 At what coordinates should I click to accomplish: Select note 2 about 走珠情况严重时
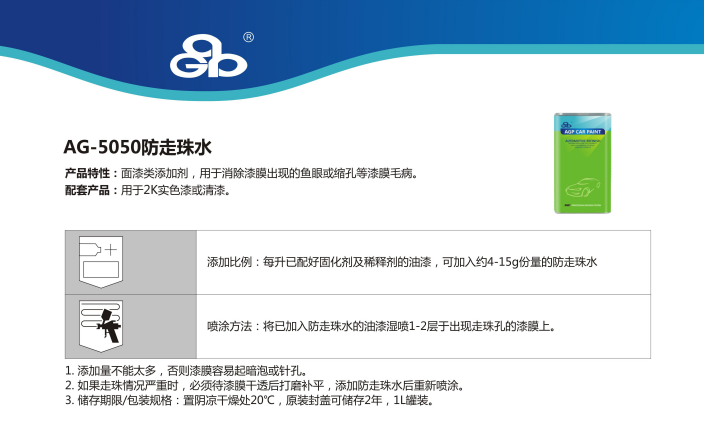[x=264, y=385]
